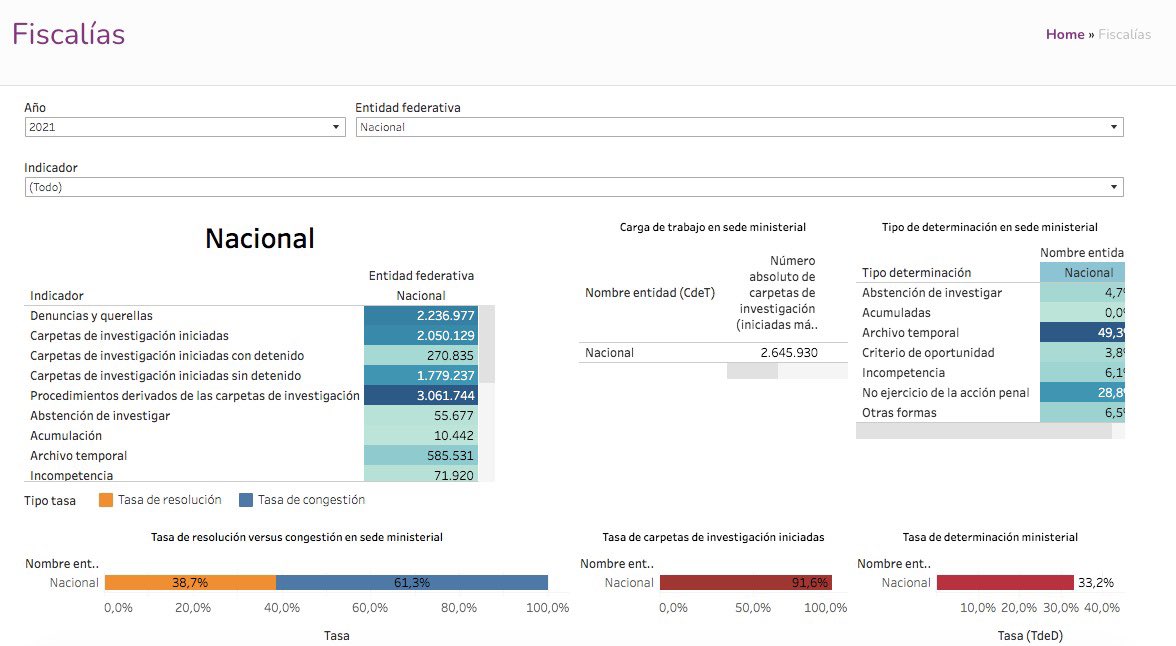The height and width of the screenshot is (646, 1176).
Task: Click the blue 61,3% congestion bar
Action: click(x=412, y=582)
